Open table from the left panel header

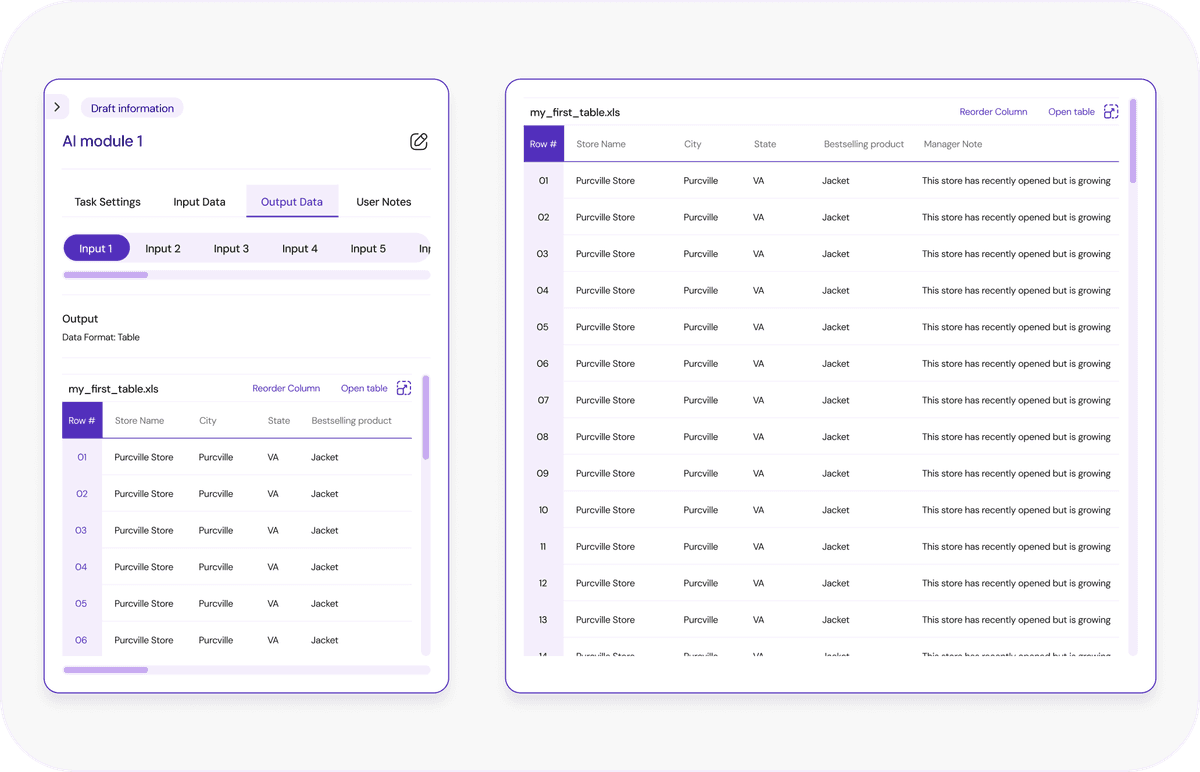click(x=362, y=387)
